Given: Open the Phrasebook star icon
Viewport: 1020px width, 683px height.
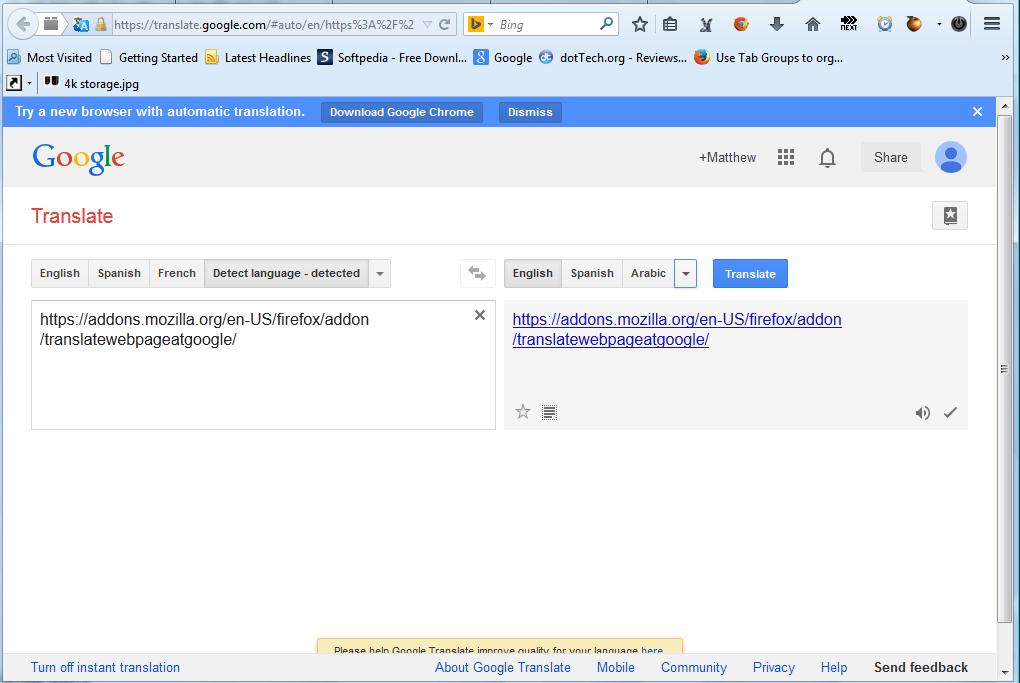Looking at the screenshot, I should pos(950,215).
